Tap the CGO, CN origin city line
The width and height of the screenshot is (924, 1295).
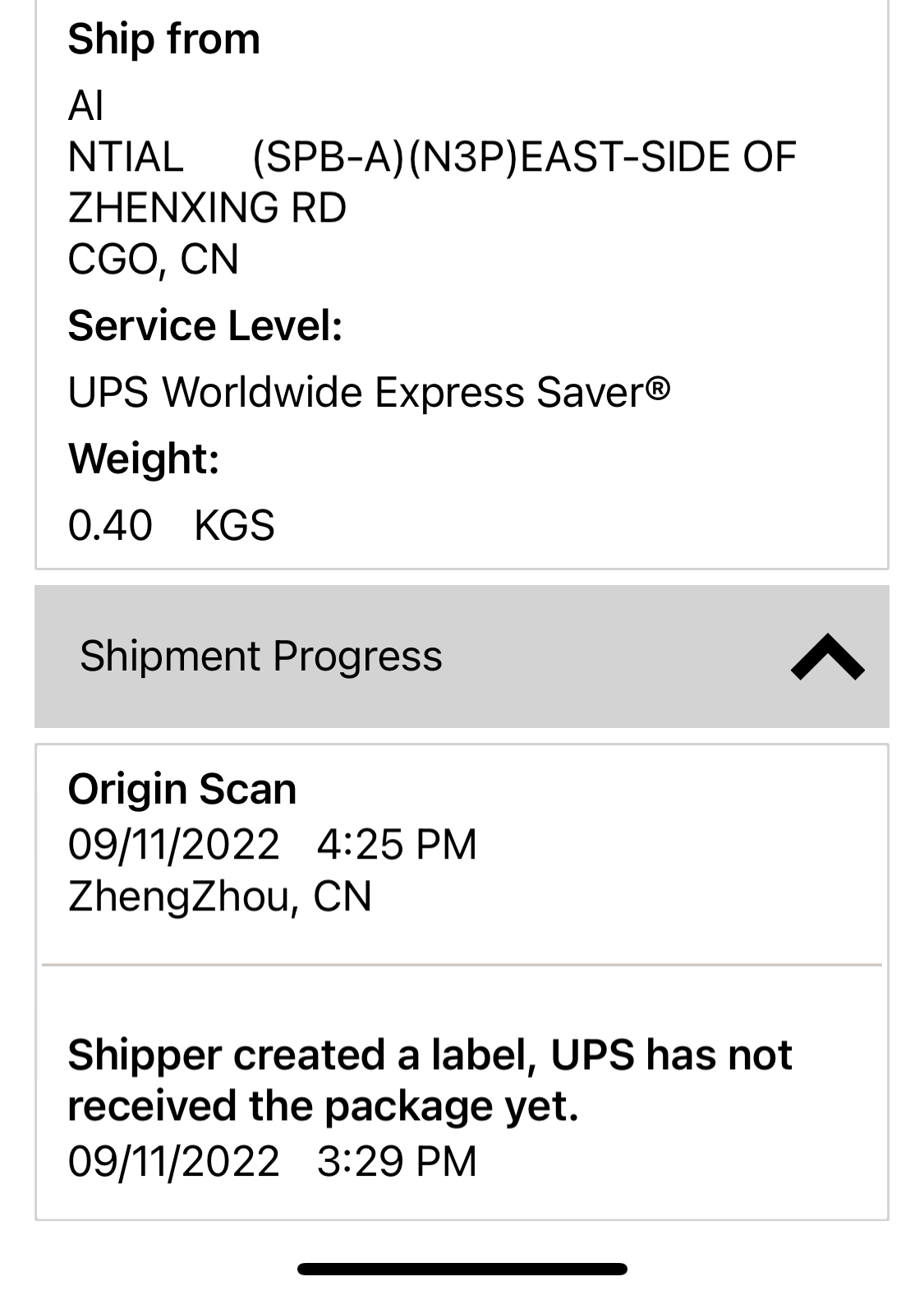click(153, 260)
